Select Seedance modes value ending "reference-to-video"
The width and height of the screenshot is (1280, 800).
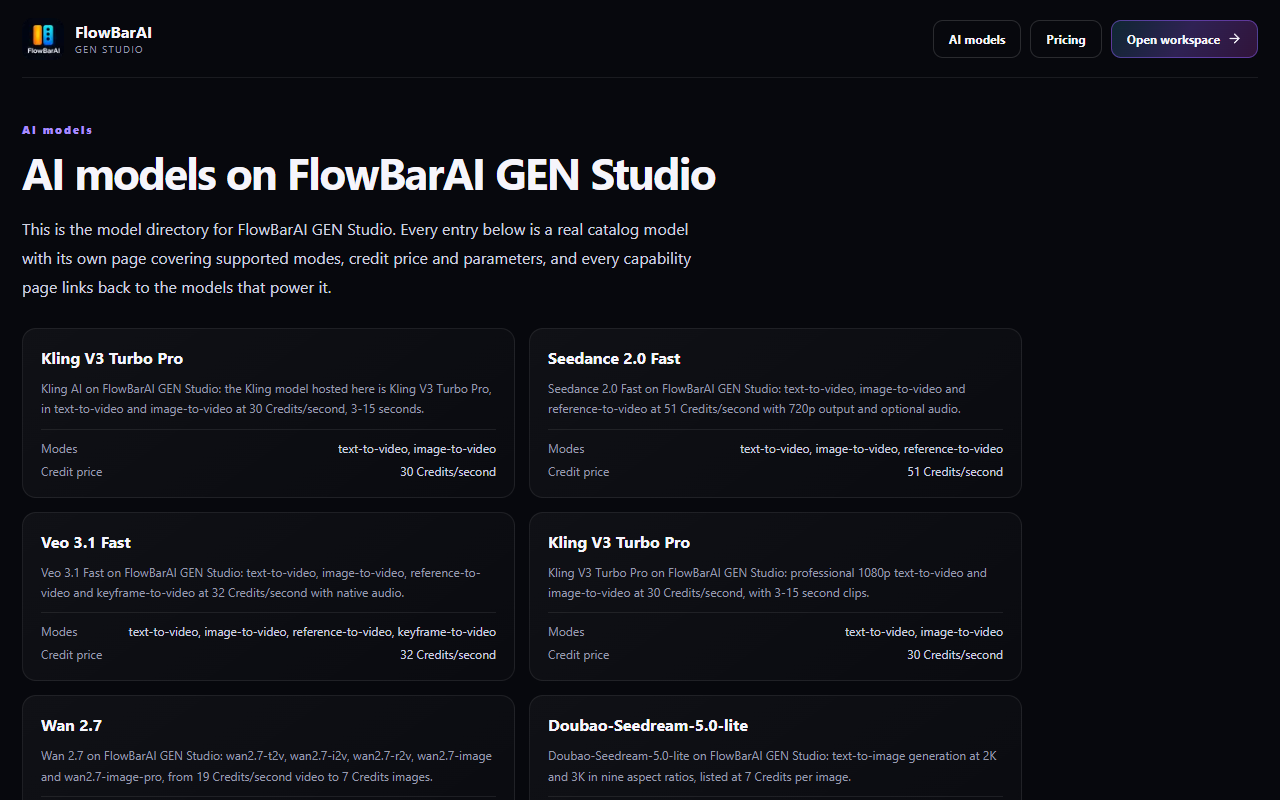[871, 449]
